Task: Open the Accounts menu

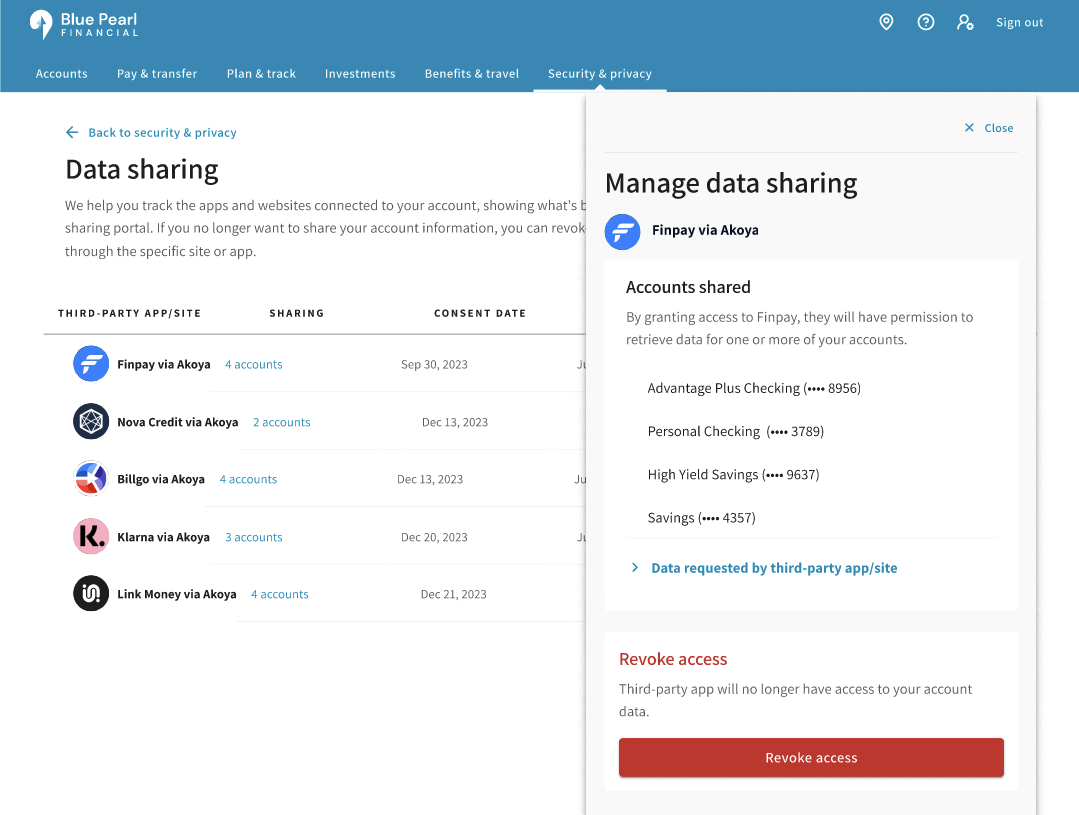Action: [61, 74]
